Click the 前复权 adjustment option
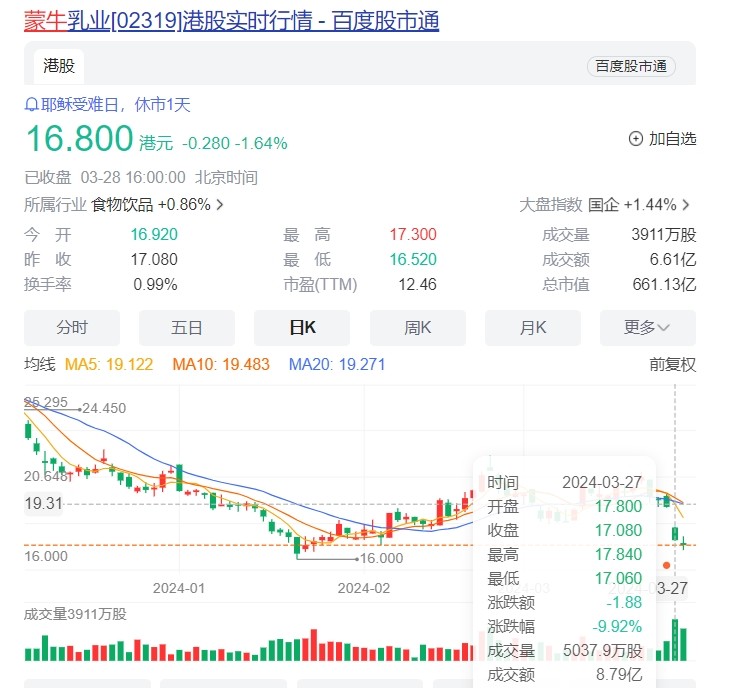 click(x=672, y=364)
